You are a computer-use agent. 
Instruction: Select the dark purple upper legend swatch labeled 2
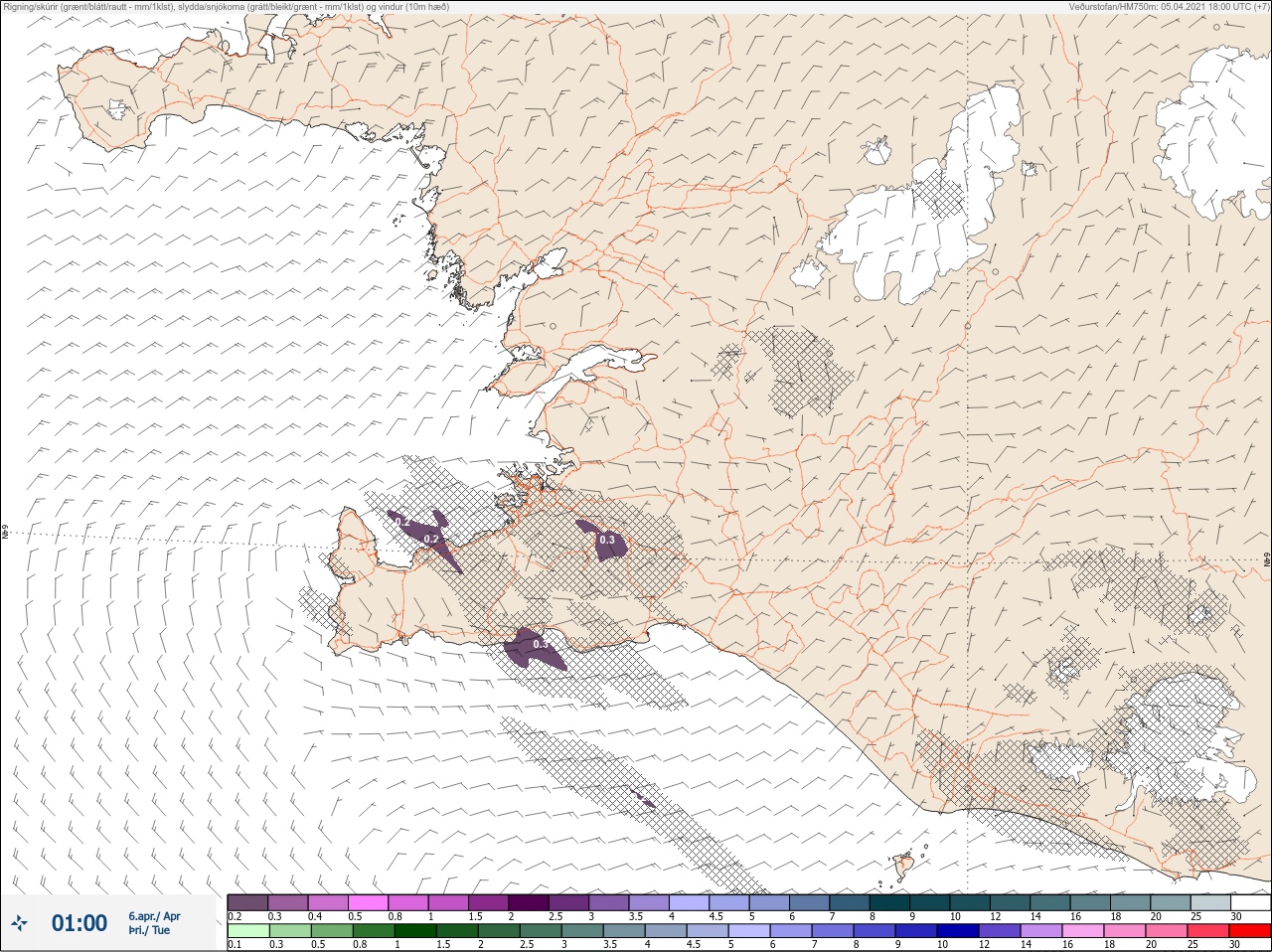[x=529, y=902]
